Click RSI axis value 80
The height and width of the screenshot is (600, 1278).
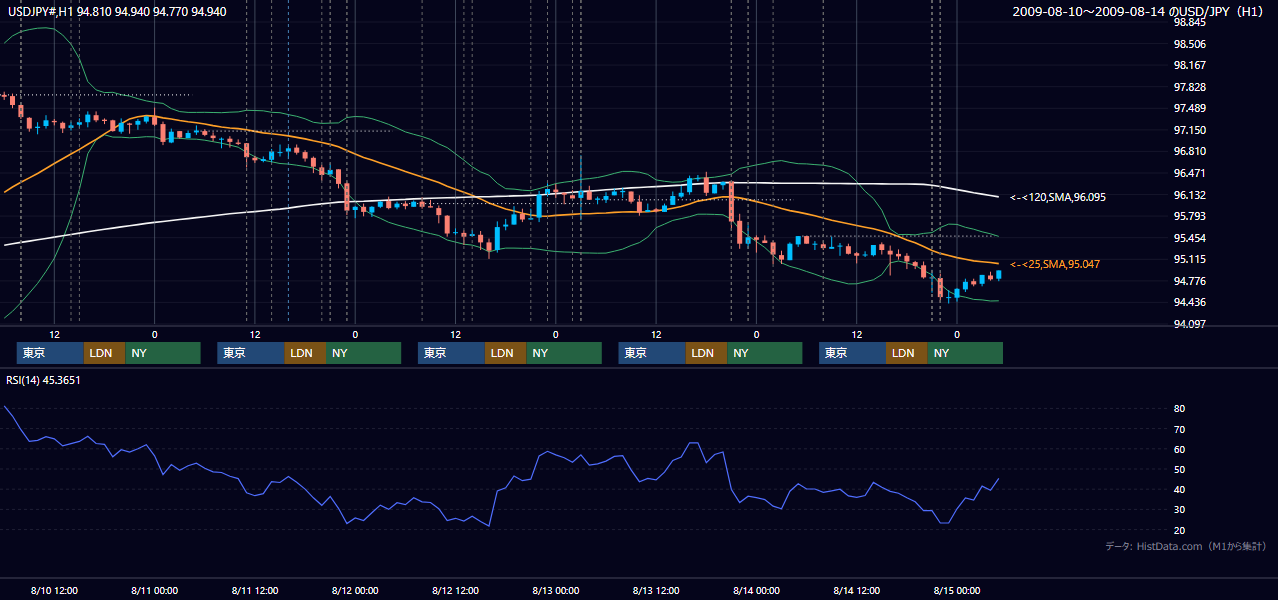[x=1180, y=409]
